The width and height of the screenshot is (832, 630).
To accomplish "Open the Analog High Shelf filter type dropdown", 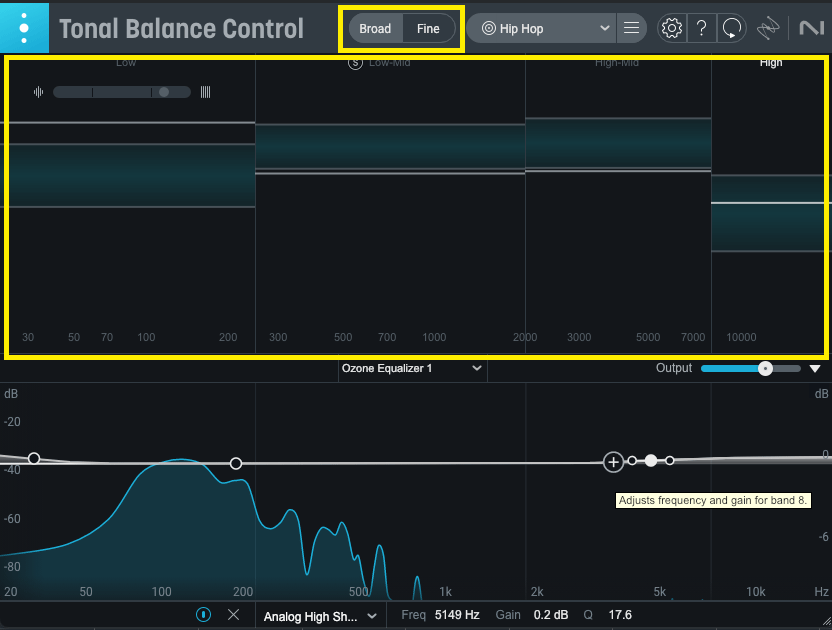I will [x=320, y=616].
